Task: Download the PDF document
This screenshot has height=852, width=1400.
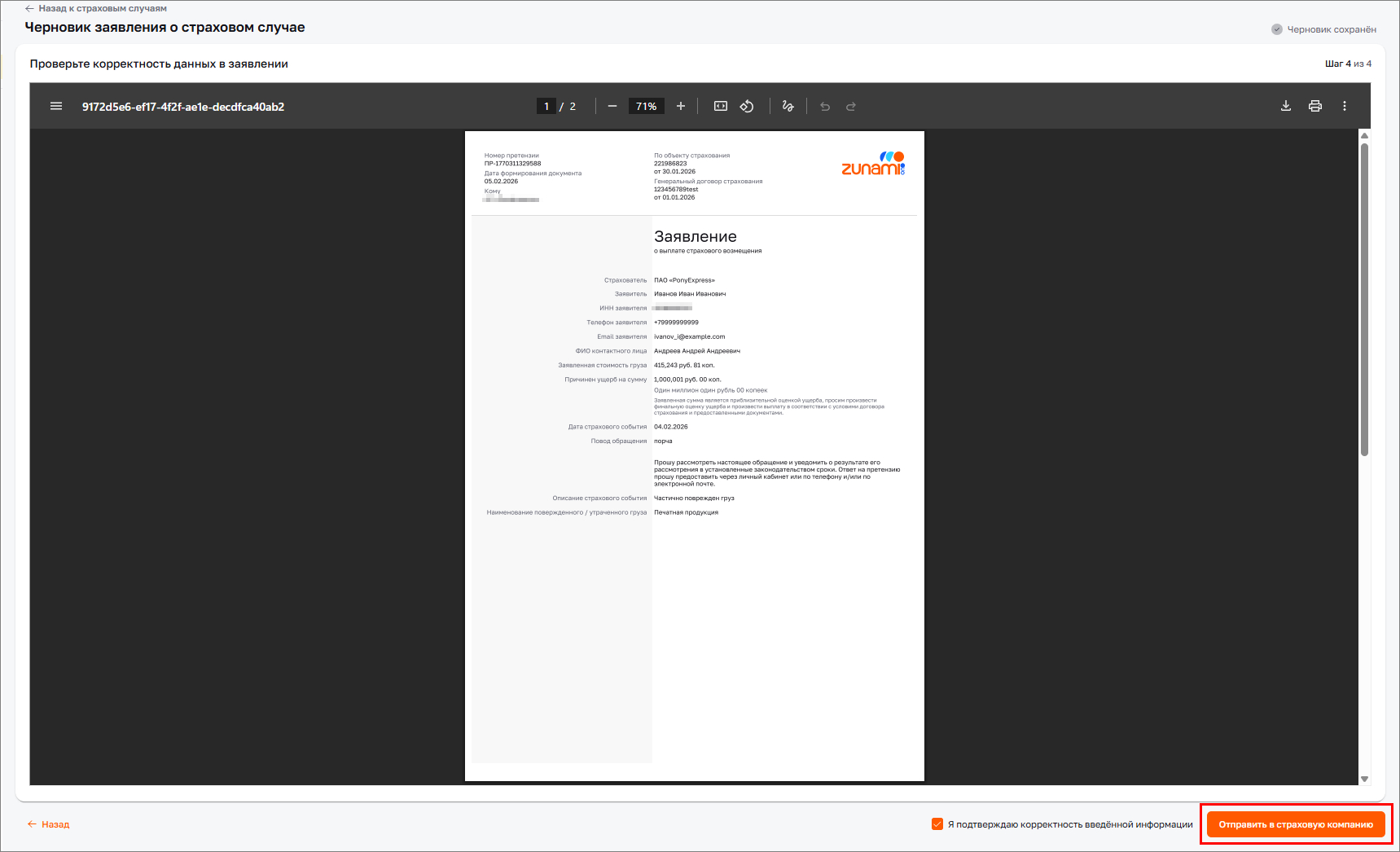Action: (1286, 106)
